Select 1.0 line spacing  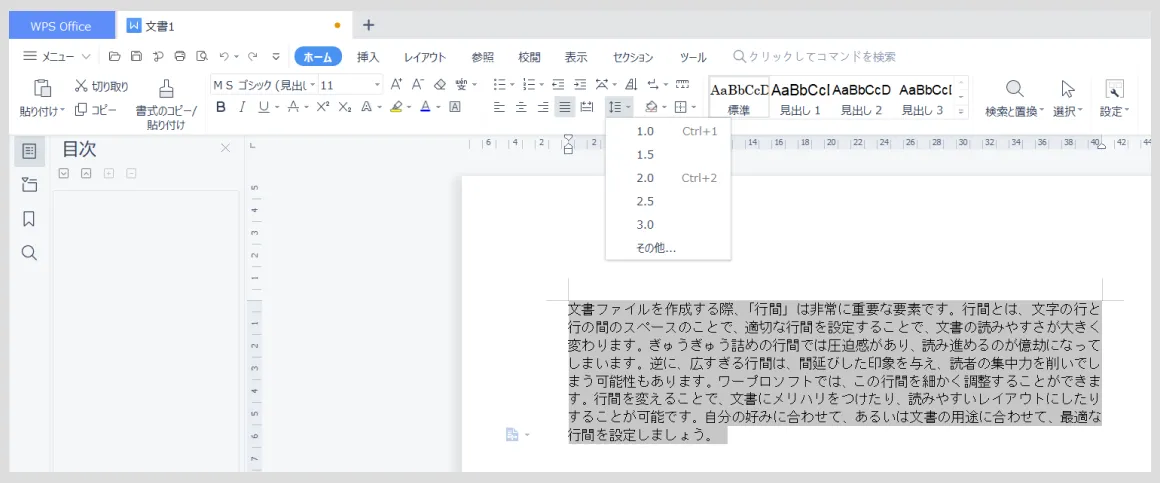pos(668,132)
